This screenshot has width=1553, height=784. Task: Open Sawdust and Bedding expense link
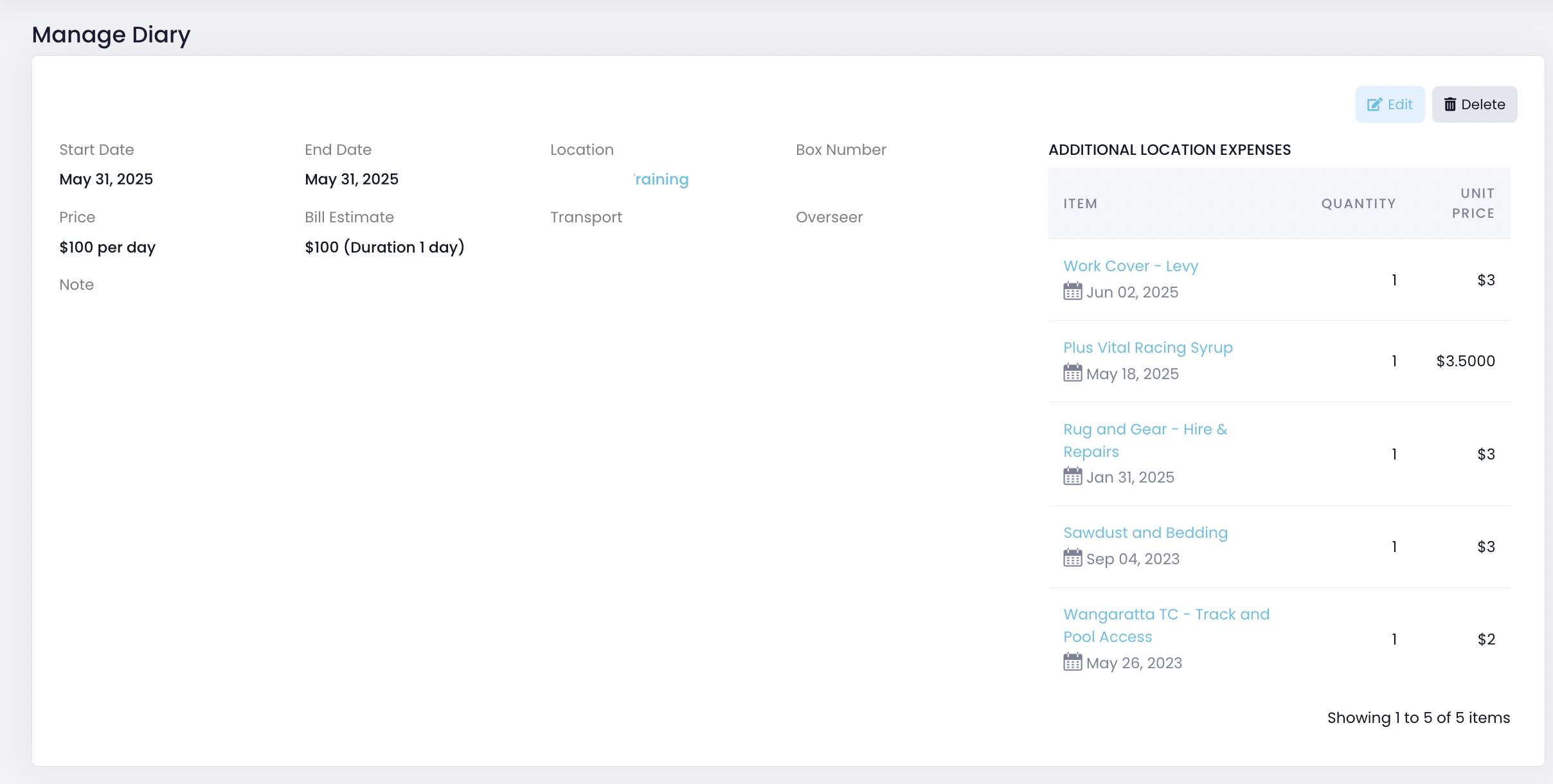(1145, 533)
